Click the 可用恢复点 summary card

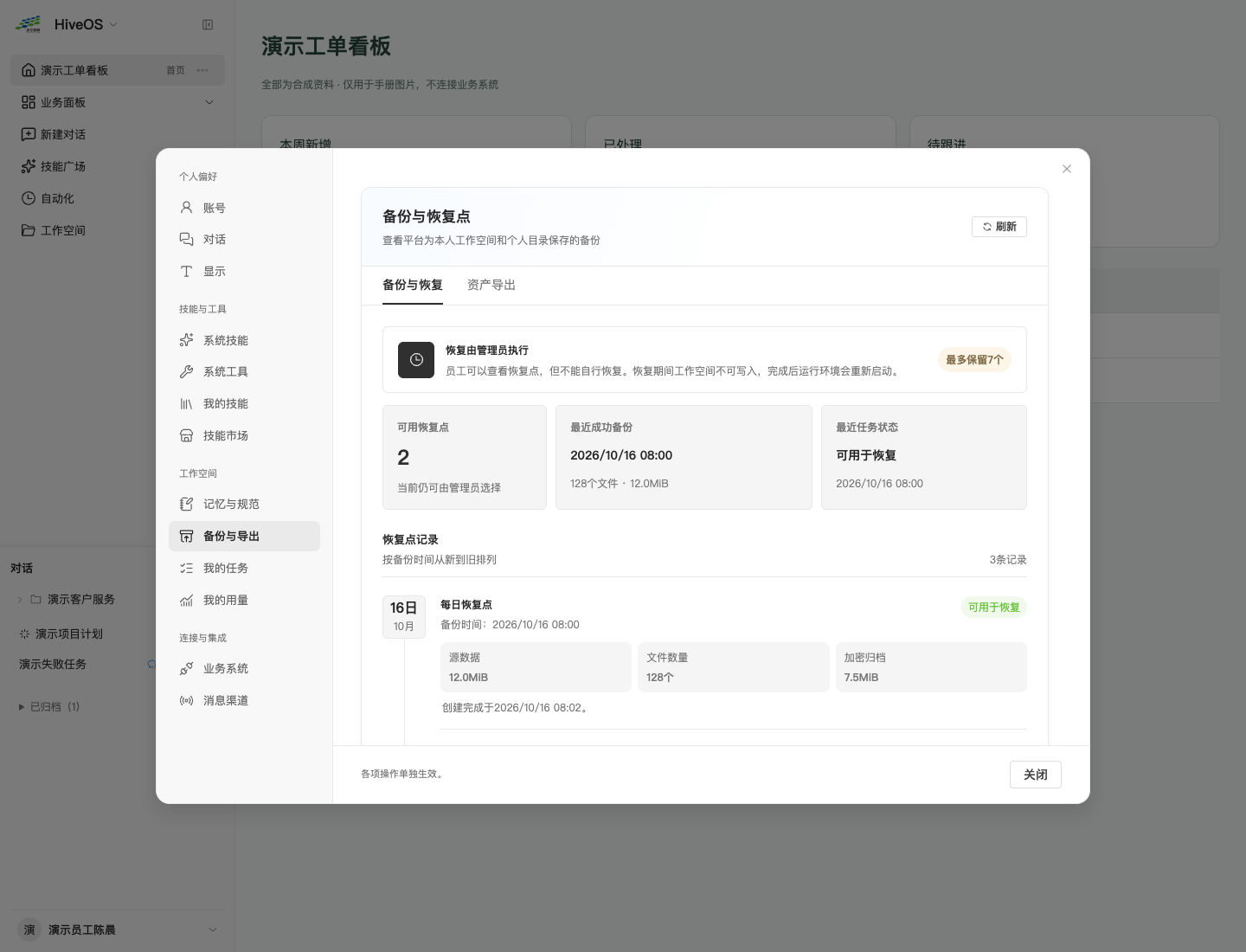465,457
